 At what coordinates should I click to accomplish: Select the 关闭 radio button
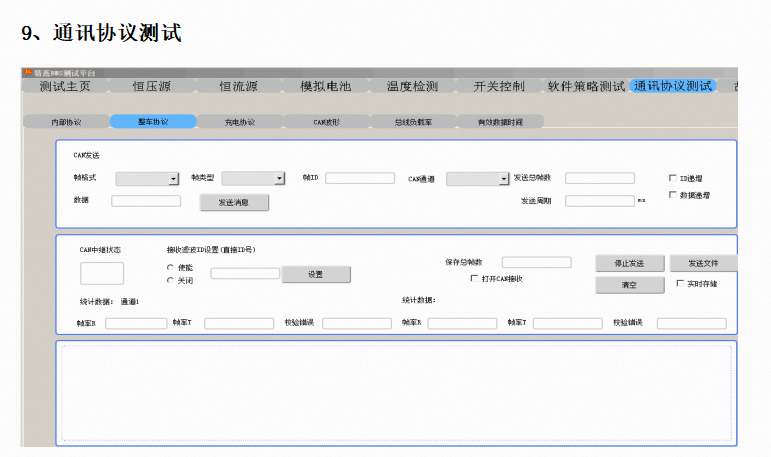170,280
